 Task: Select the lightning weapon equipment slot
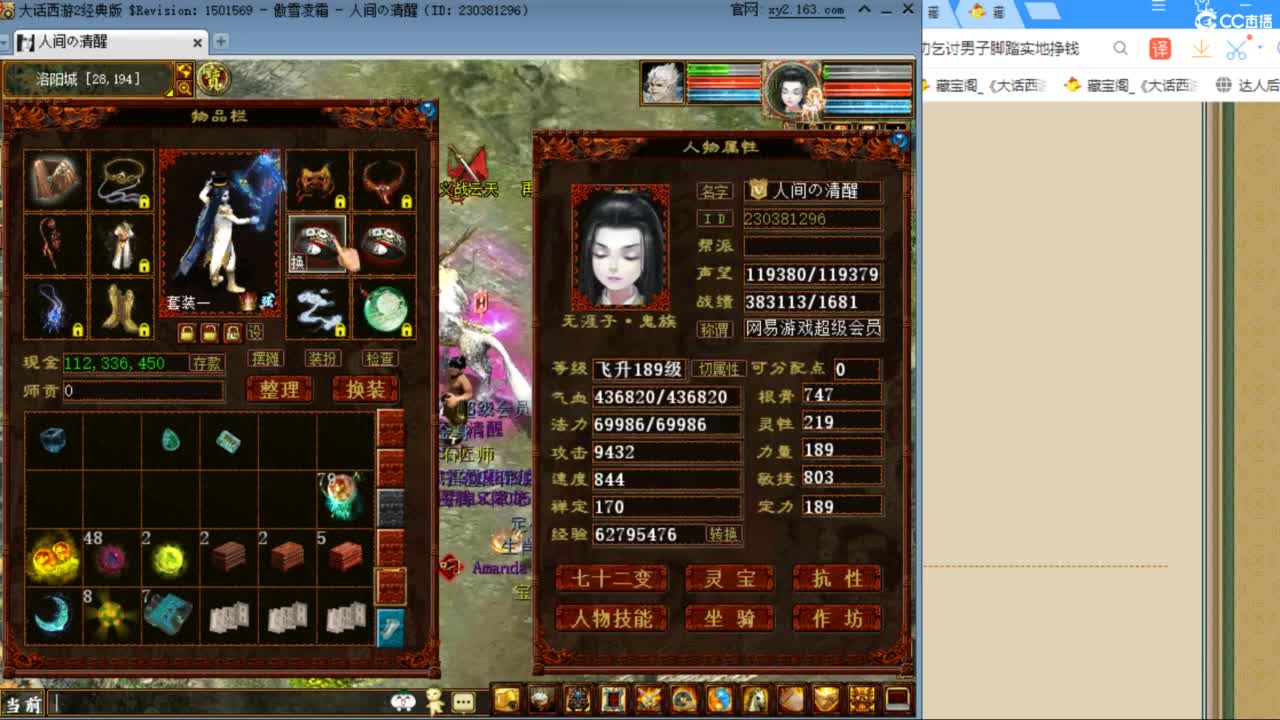pos(55,308)
